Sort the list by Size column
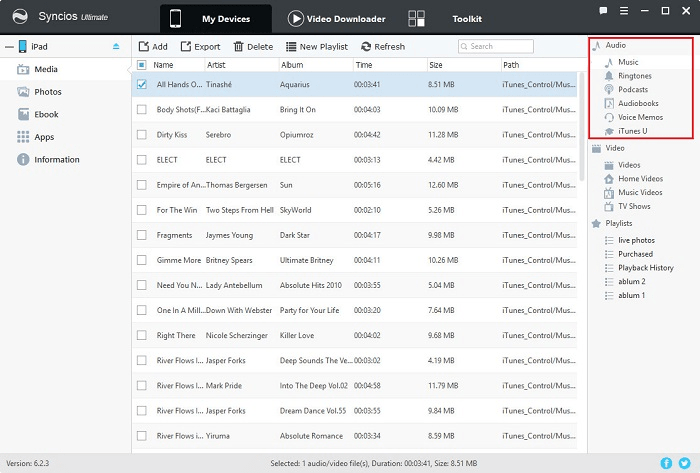Screen dimensions: 700x473 click(x=436, y=65)
